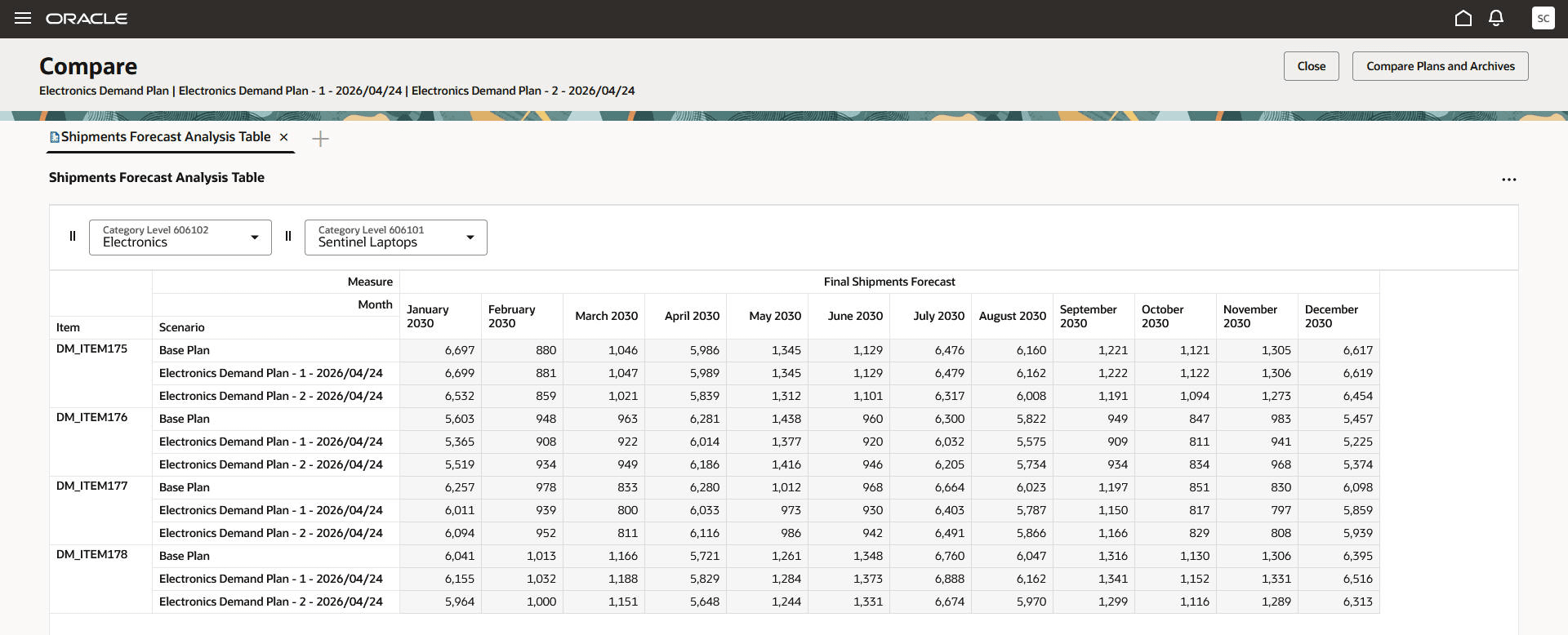Go to the Home icon
Viewport: 1568px width, 635px height.
(x=1463, y=18)
